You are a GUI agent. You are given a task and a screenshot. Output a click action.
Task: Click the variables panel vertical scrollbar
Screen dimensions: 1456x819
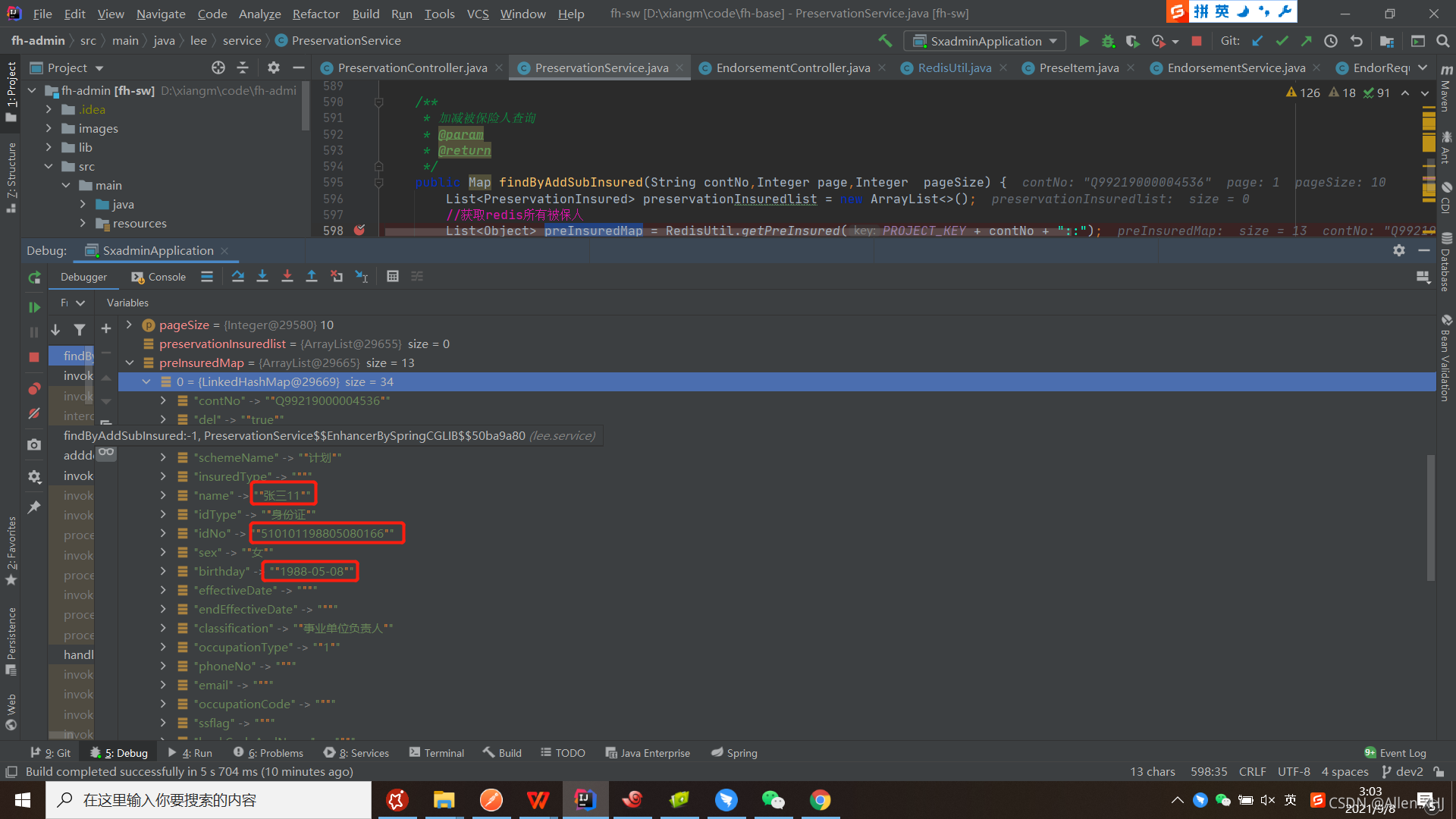pyautogui.click(x=1431, y=519)
